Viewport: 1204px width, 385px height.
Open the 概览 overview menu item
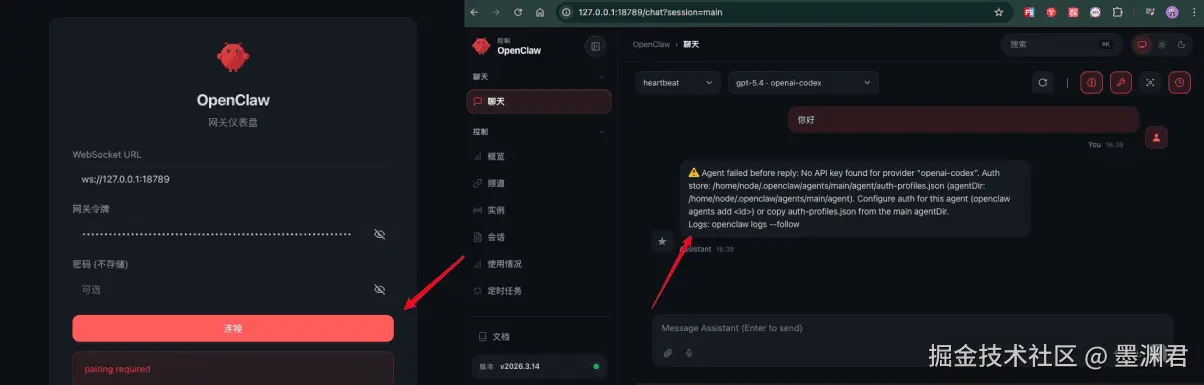[x=539, y=157]
